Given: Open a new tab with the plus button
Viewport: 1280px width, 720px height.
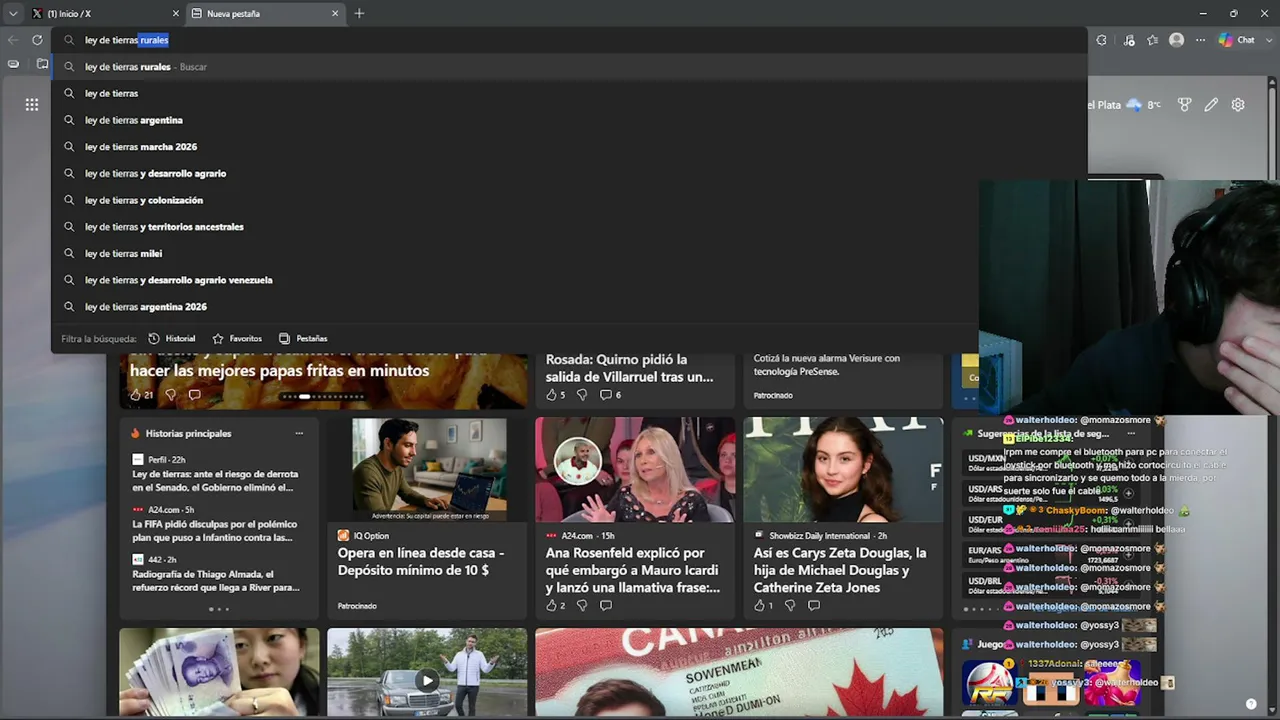Looking at the screenshot, I should click(359, 13).
